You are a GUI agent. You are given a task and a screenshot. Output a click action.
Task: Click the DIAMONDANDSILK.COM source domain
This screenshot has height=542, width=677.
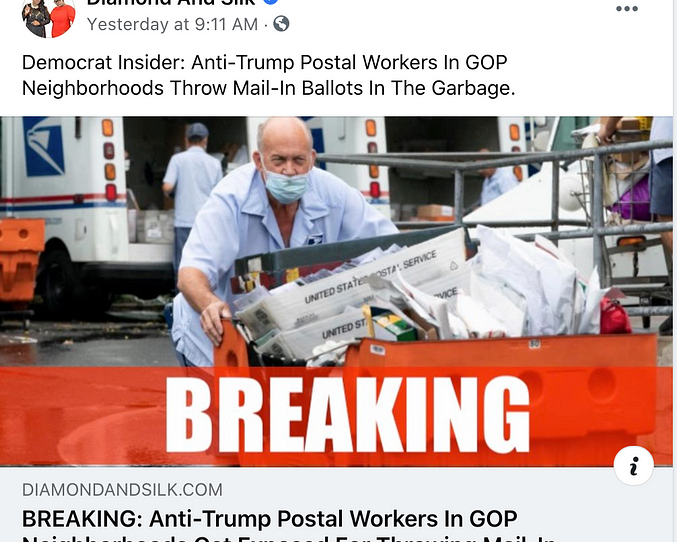coord(122,490)
